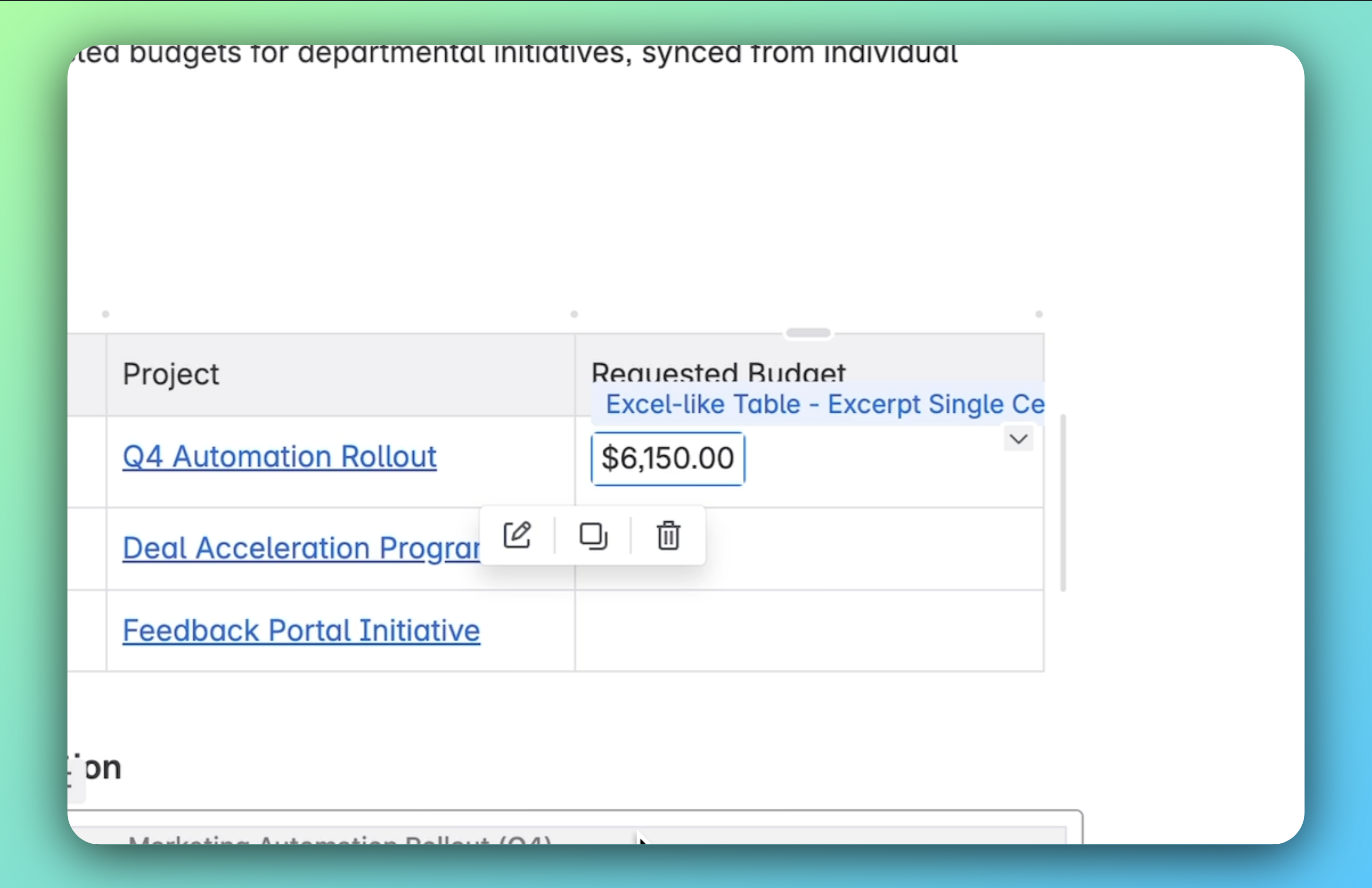The height and width of the screenshot is (888, 1372).
Task: Click the dot above Project column's left border
Action: [x=105, y=314]
